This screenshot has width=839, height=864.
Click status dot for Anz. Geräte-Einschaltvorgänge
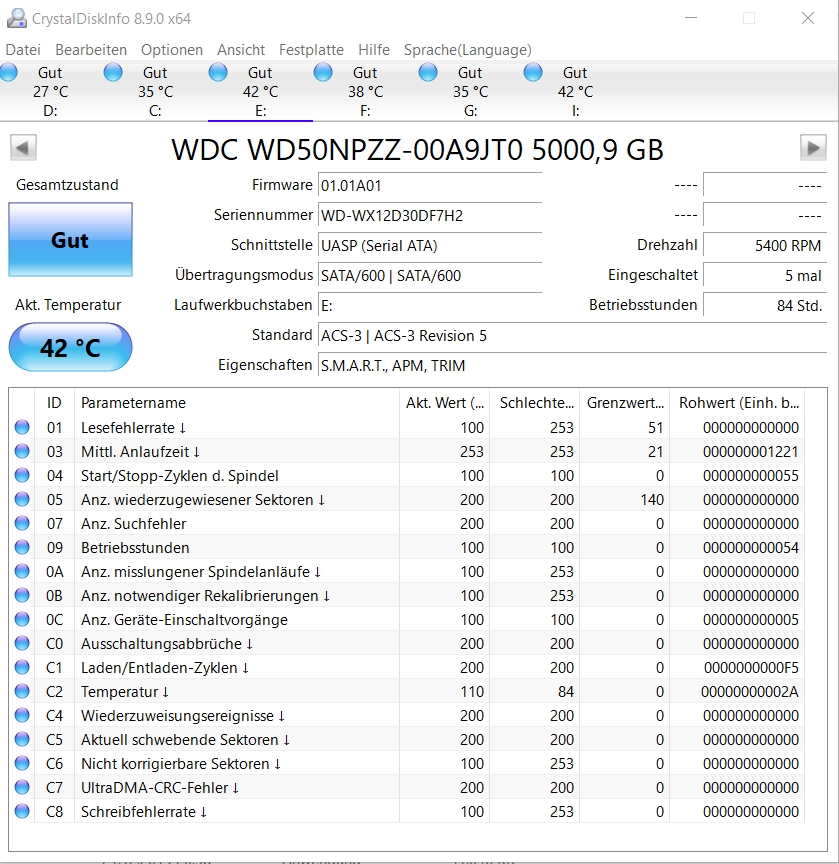pyautogui.click(x=22, y=619)
